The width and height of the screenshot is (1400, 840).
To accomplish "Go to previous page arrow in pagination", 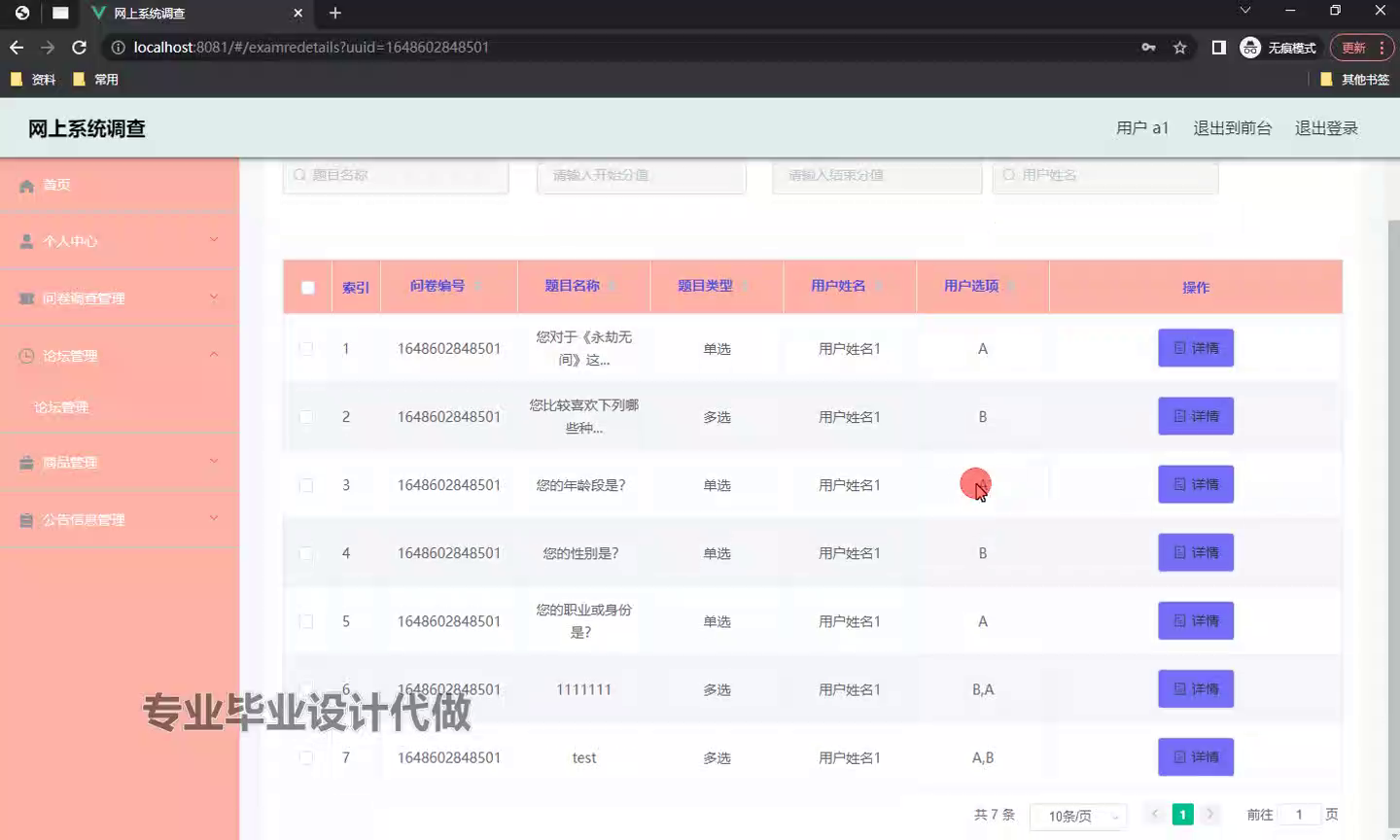I will click(x=1155, y=814).
